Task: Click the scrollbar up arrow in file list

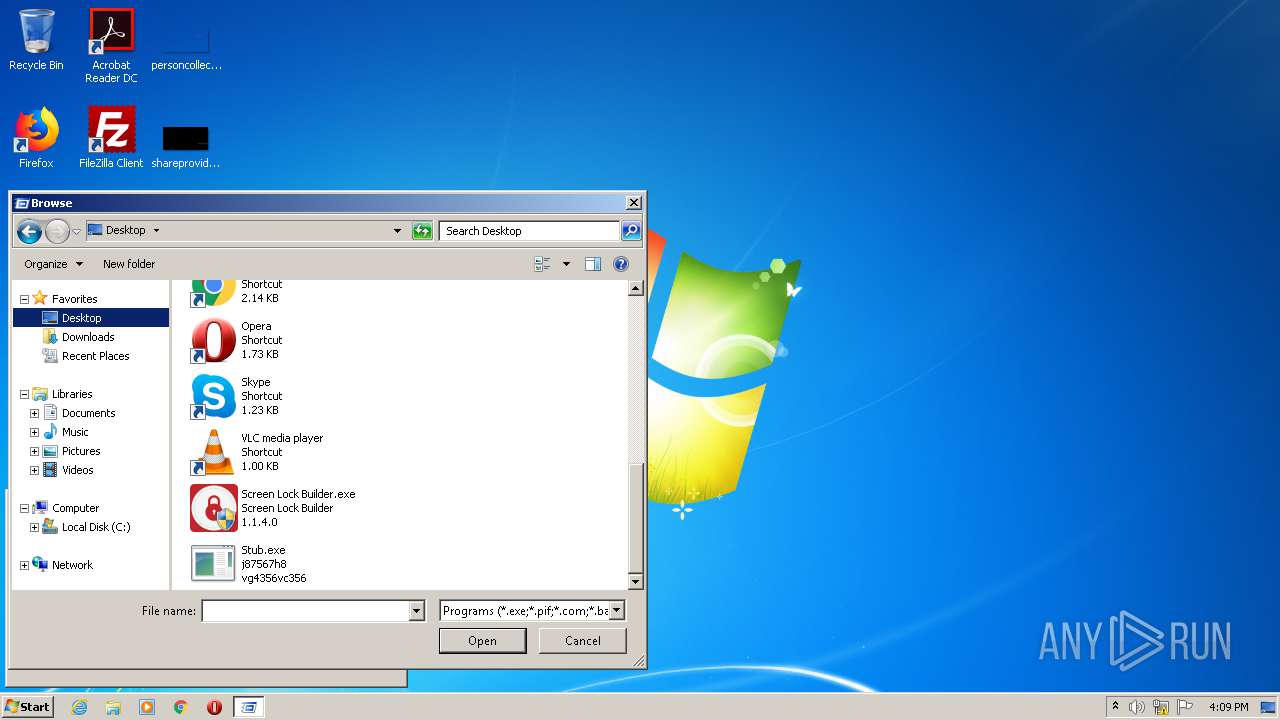Action: tap(635, 289)
